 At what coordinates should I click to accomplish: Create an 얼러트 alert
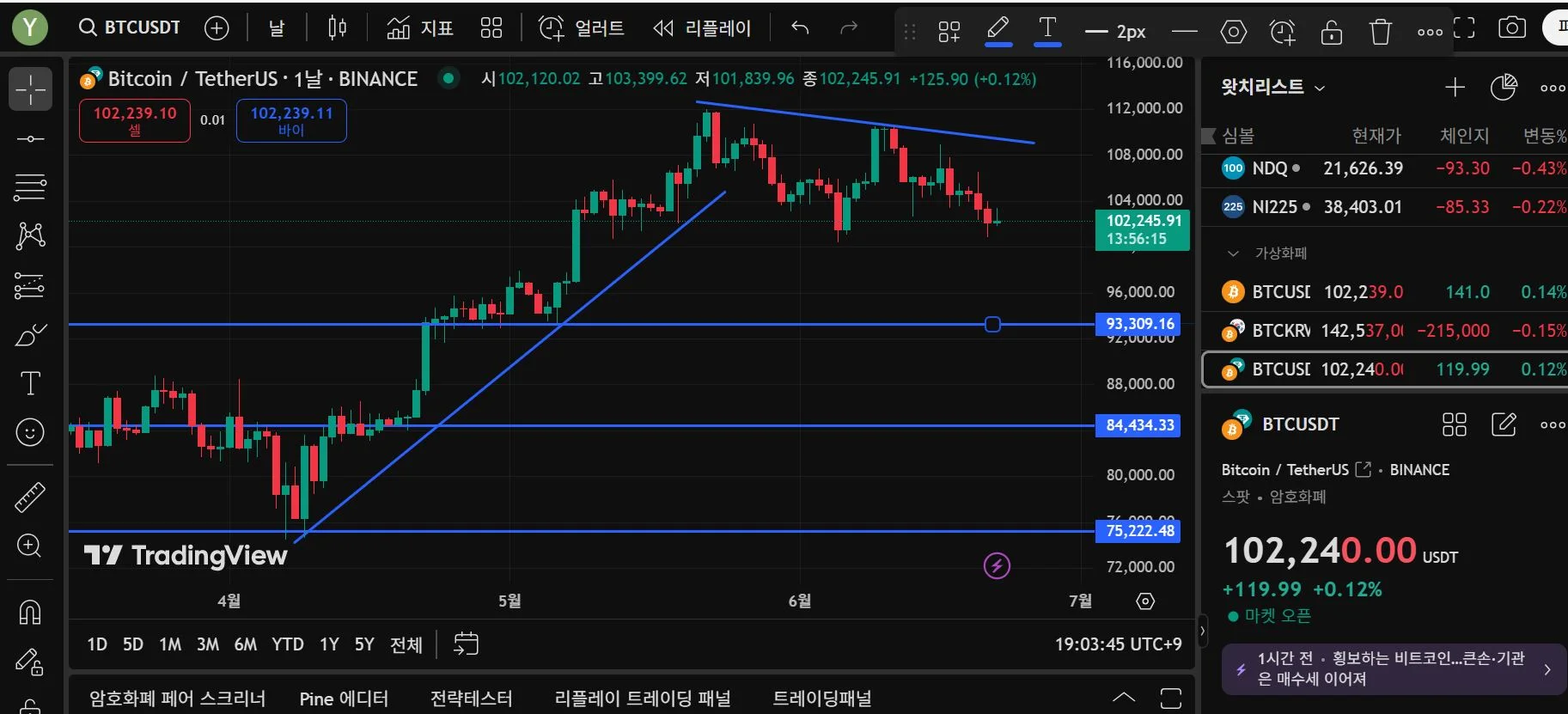click(x=582, y=28)
